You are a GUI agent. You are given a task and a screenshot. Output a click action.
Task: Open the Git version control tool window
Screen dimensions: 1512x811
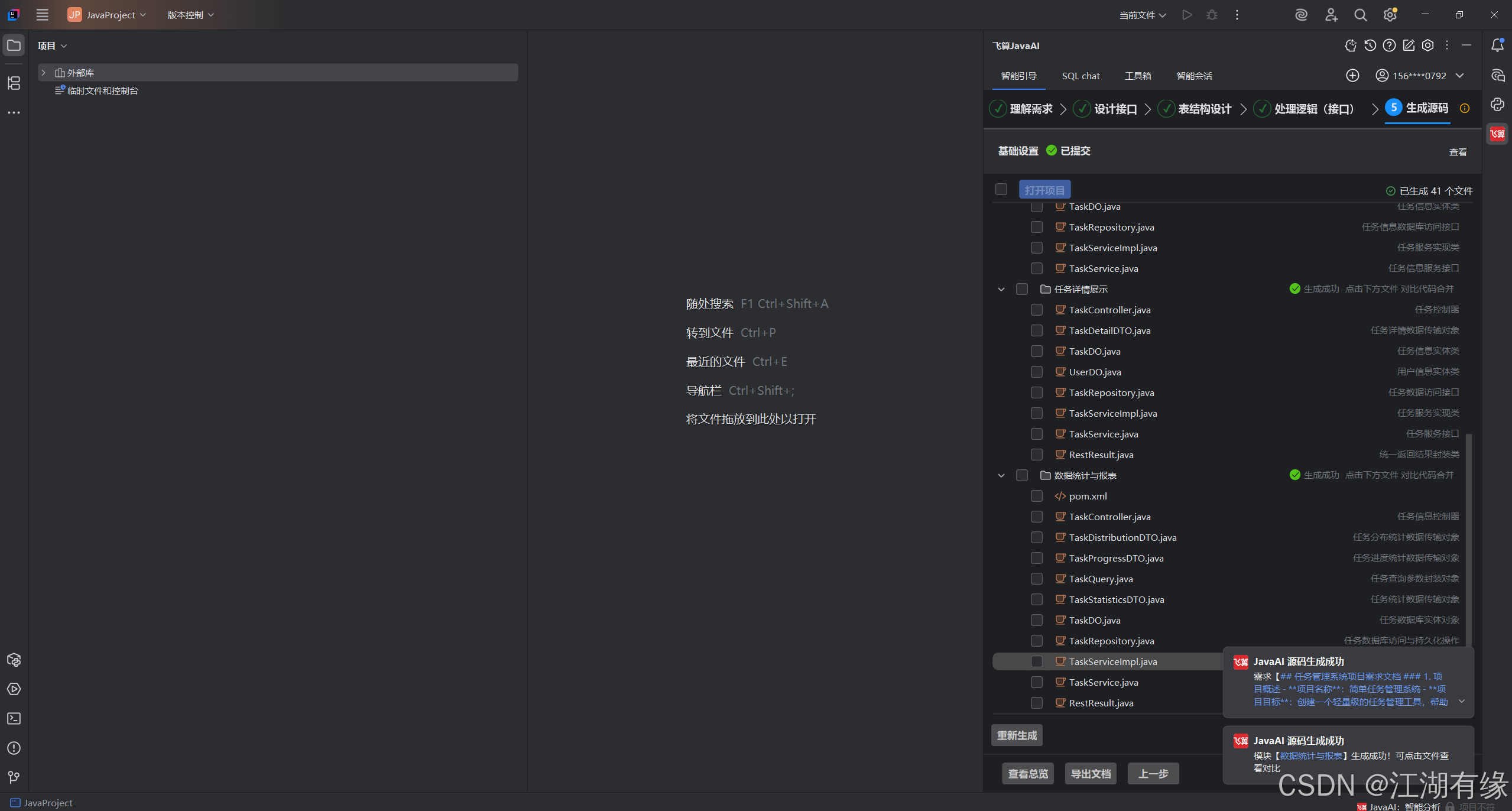point(14,777)
